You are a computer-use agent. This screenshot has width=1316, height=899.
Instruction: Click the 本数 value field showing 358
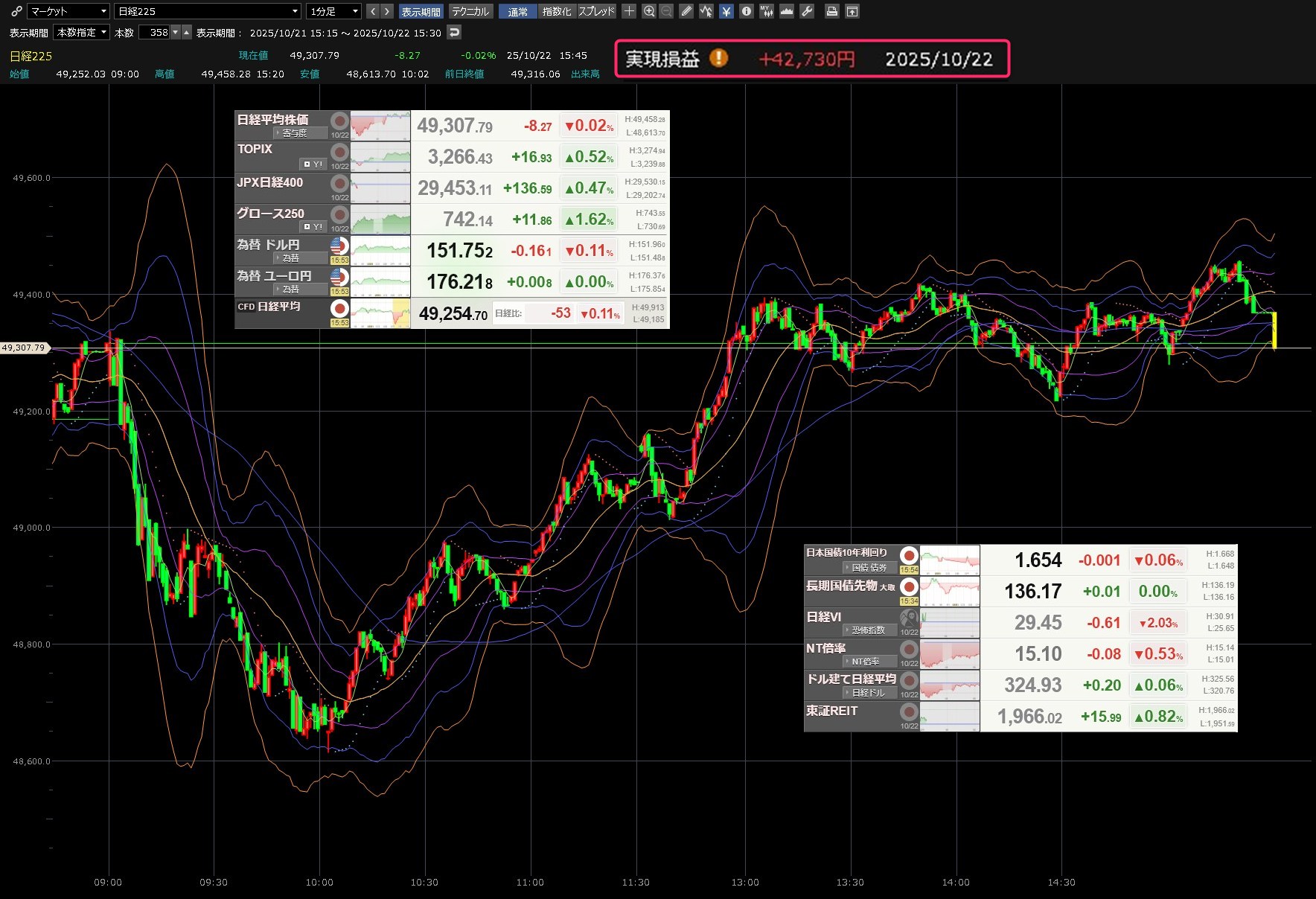tap(158, 32)
